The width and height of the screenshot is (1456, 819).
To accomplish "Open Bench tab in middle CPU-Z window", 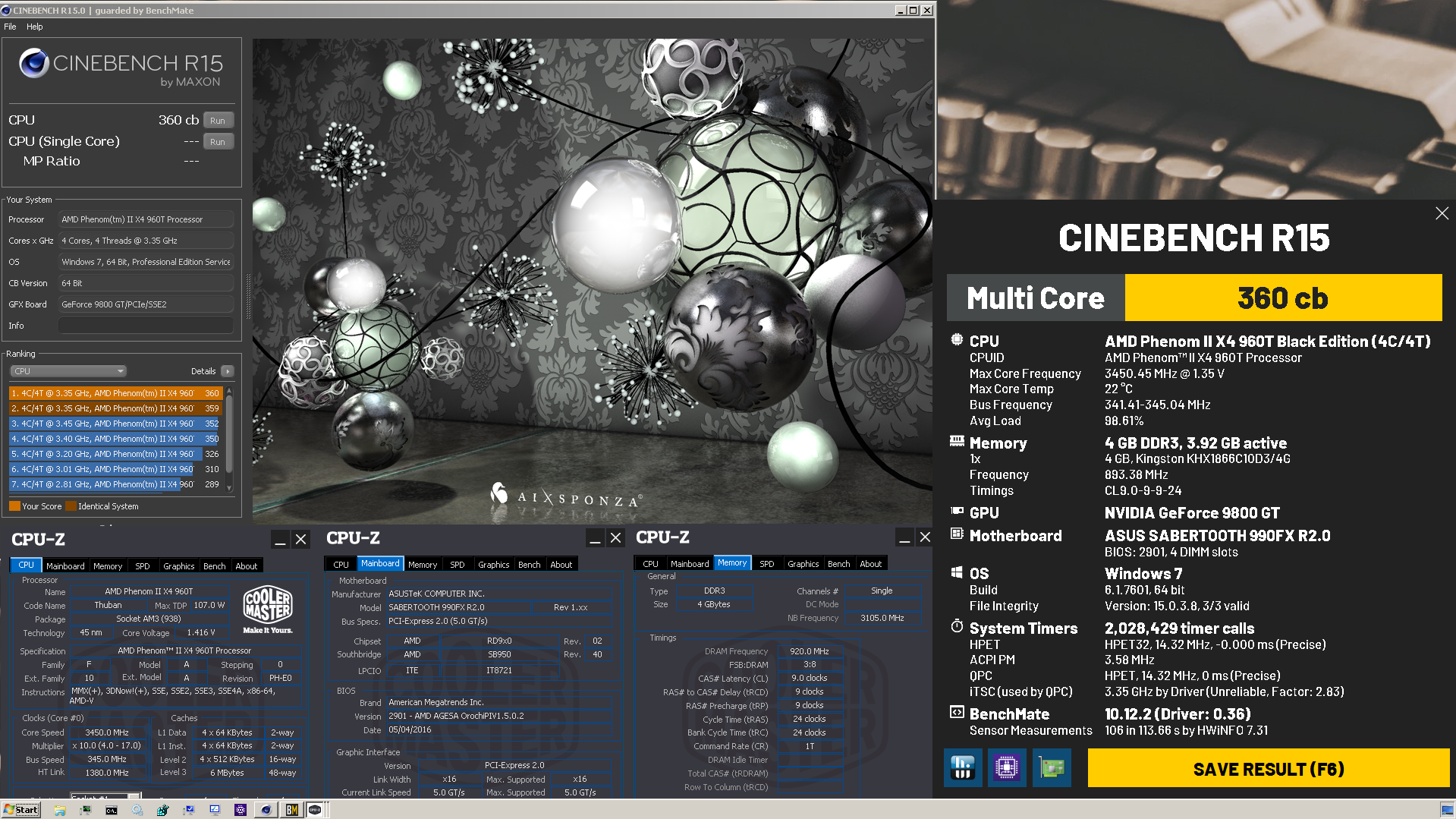I will (x=530, y=565).
